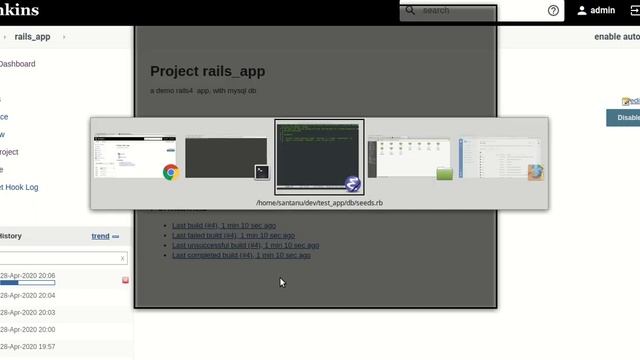Image resolution: width=640 pixels, height=360 pixels.
Task: Select the file manager window thumbnail
Action: pyautogui.click(x=409, y=158)
